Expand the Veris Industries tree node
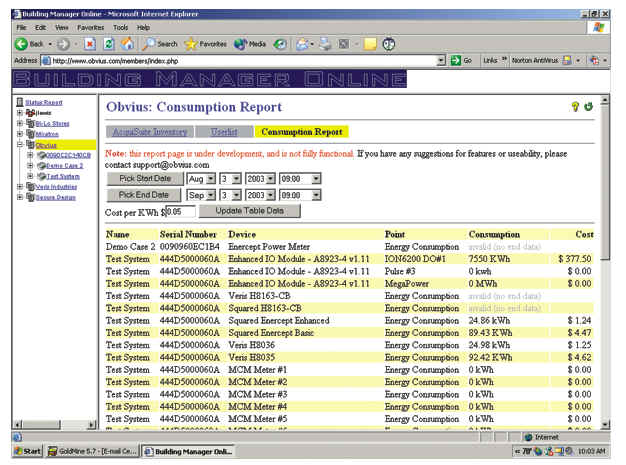626x465 pixels. coord(20,186)
